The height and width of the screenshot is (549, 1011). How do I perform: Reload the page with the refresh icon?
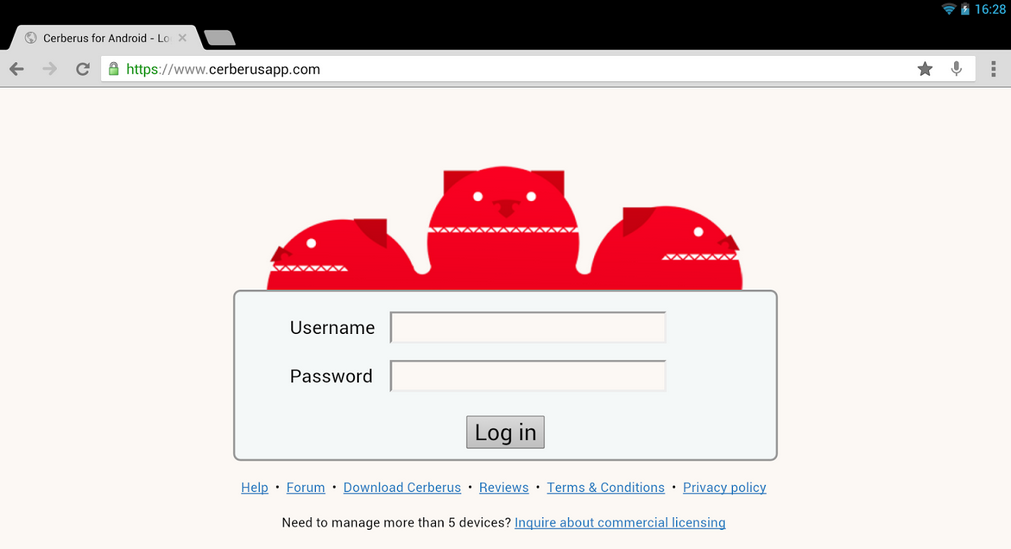click(x=83, y=69)
